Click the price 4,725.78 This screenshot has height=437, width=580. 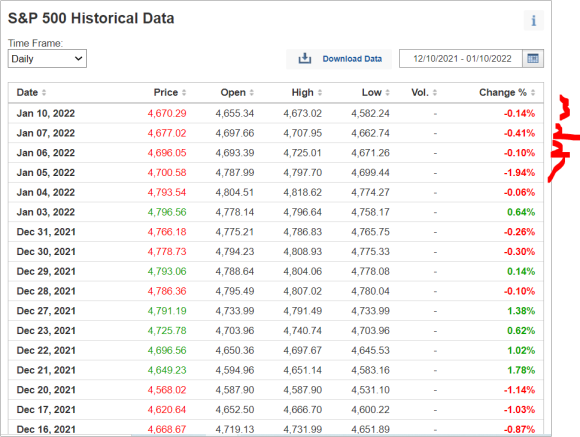167,331
